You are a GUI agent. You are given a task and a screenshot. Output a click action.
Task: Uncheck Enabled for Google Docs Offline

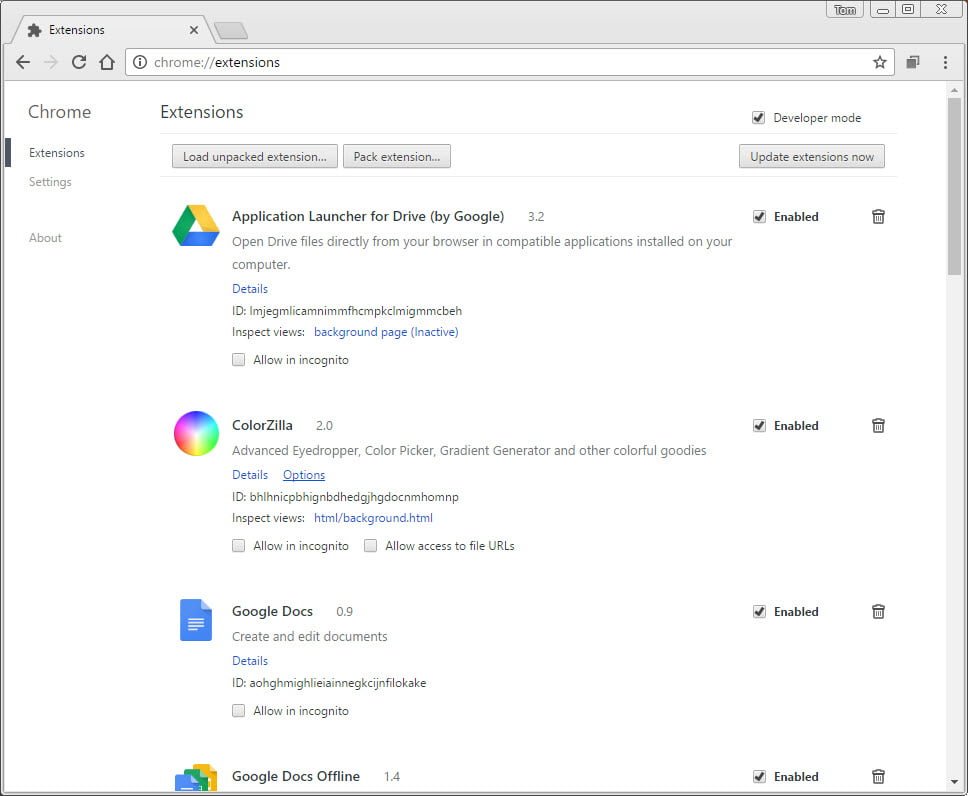(759, 776)
